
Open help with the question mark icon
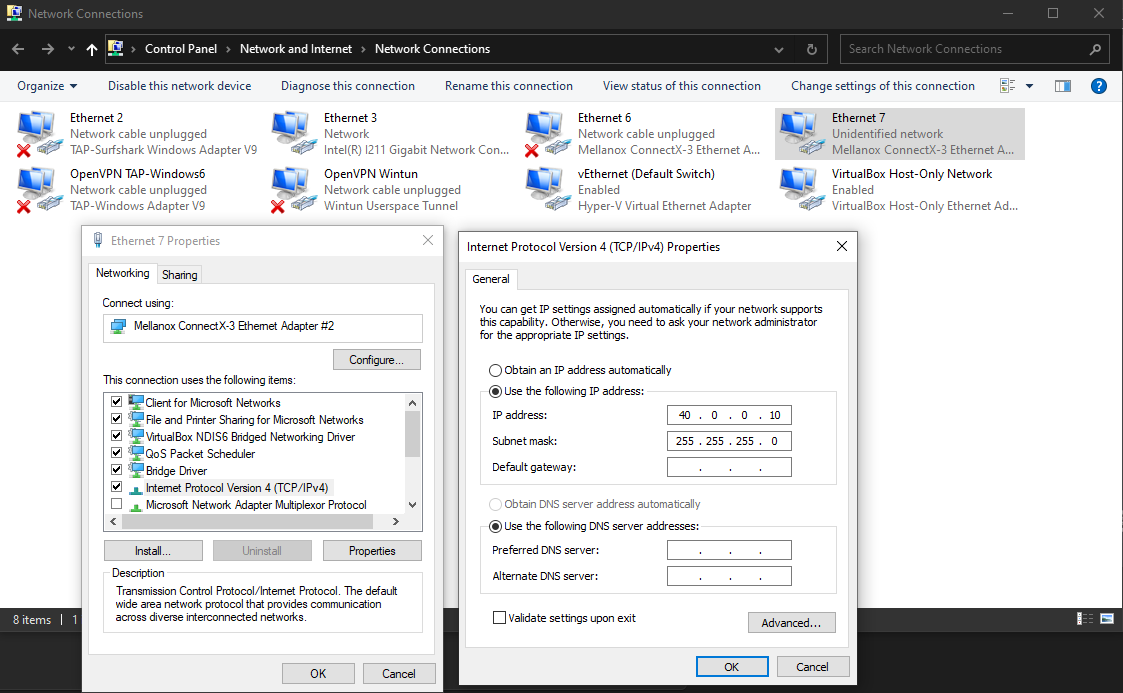pos(1099,86)
